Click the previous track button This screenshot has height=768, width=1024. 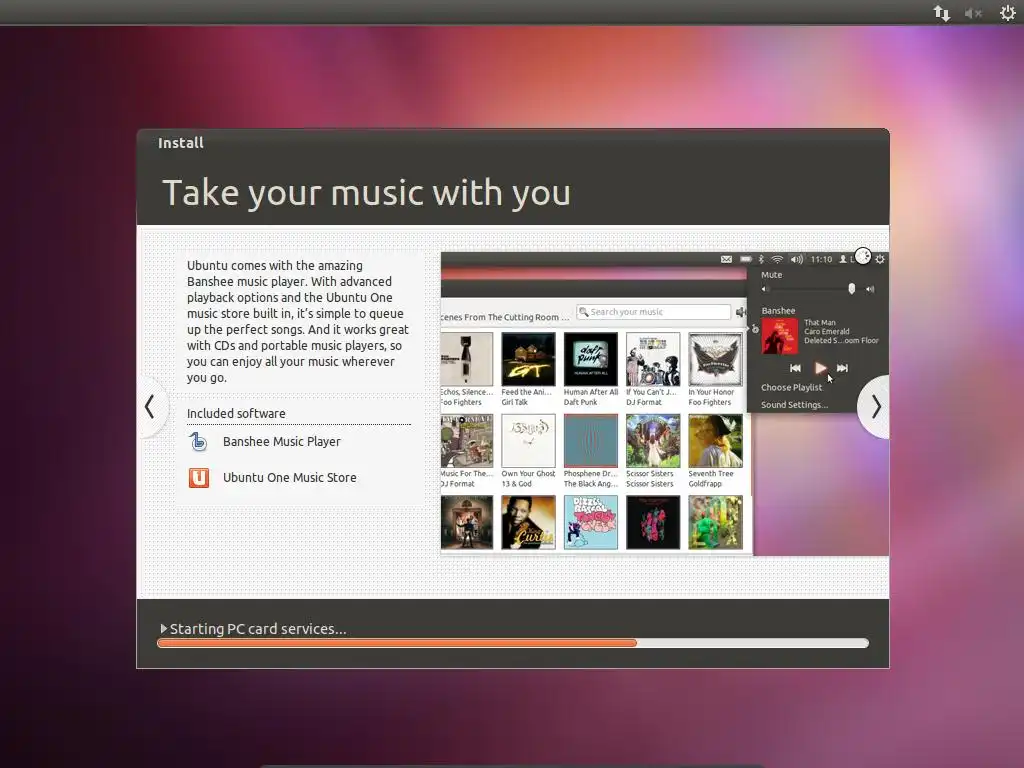coord(795,368)
